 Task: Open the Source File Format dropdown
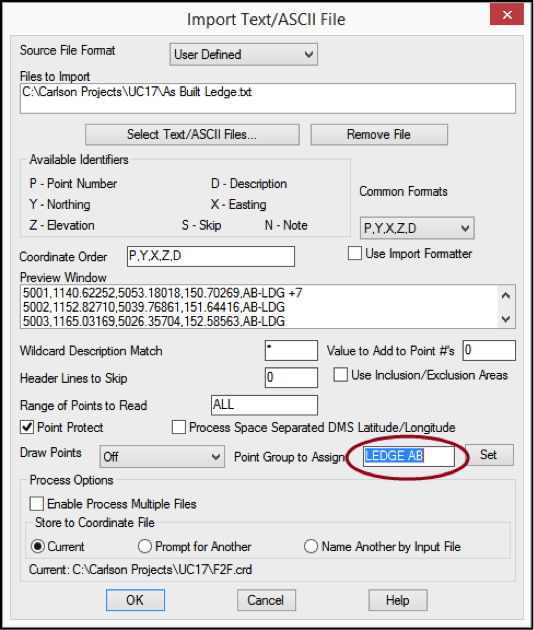[x=243, y=54]
